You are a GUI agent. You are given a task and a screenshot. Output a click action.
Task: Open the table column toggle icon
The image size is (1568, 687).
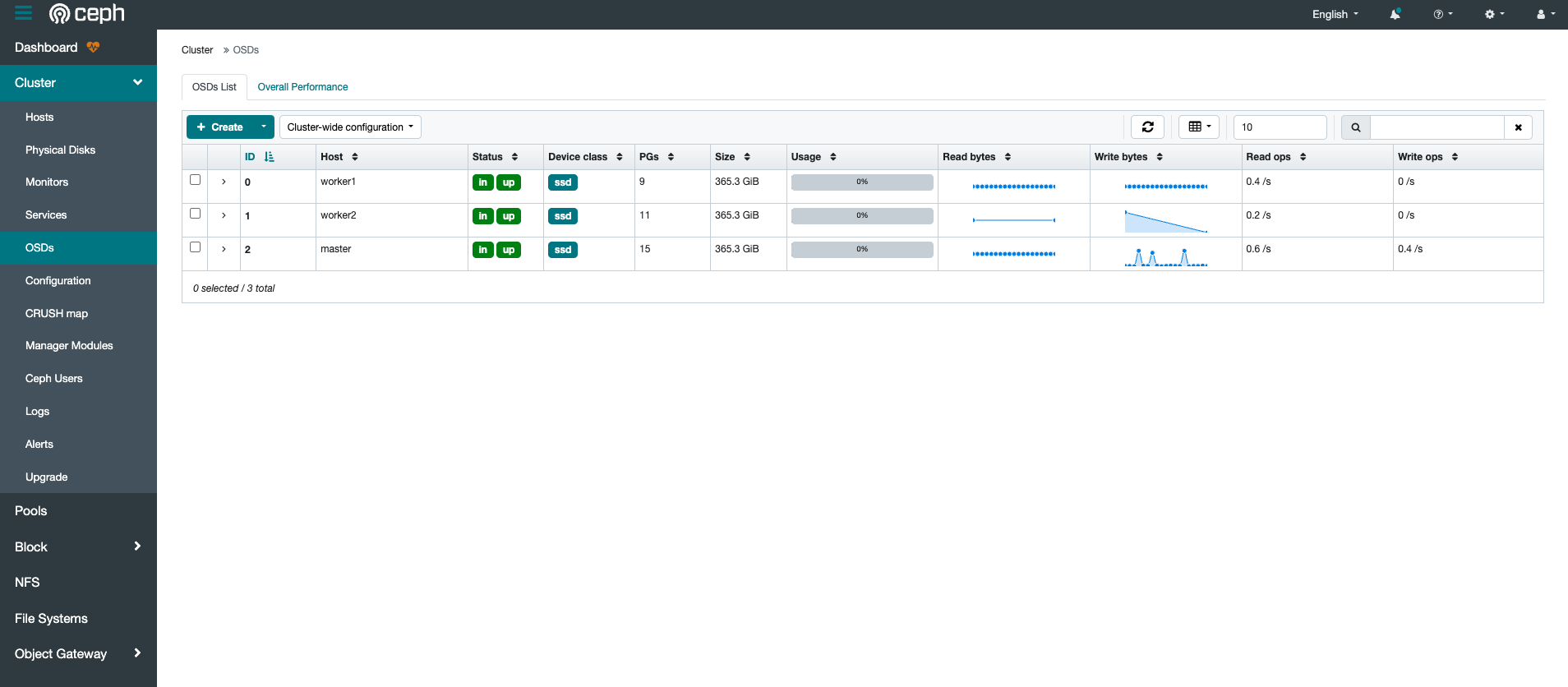tap(1199, 127)
